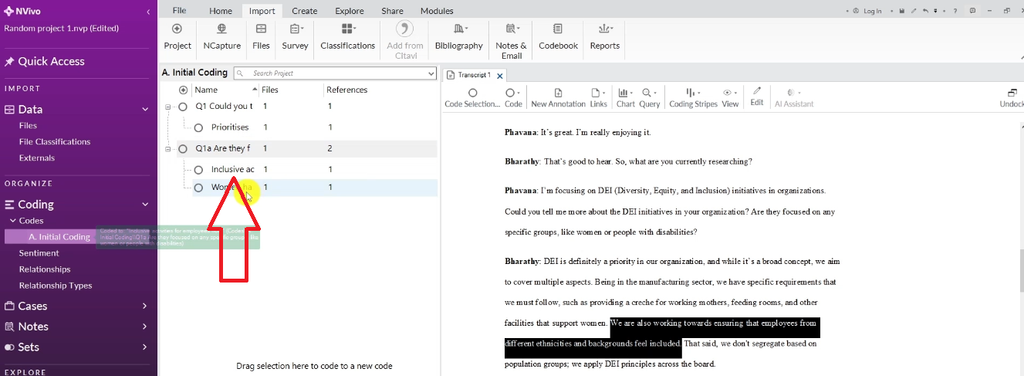Select A. Initial Coding folder
The height and width of the screenshot is (376, 1024).
(x=59, y=236)
